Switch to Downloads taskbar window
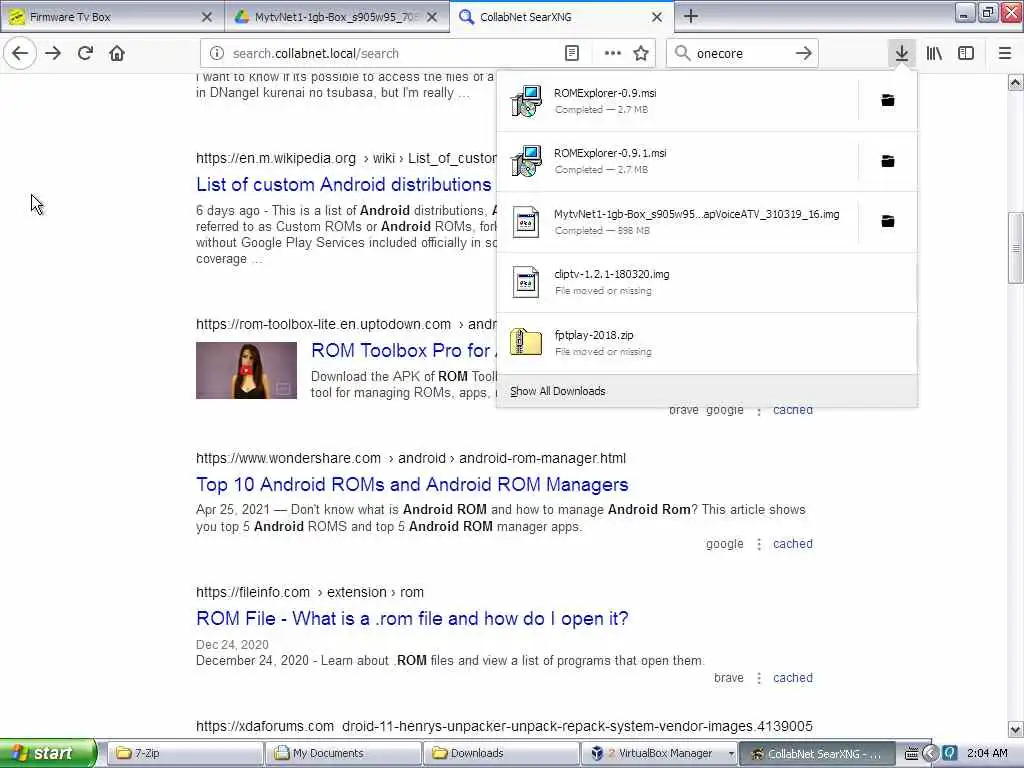 tap(501, 753)
